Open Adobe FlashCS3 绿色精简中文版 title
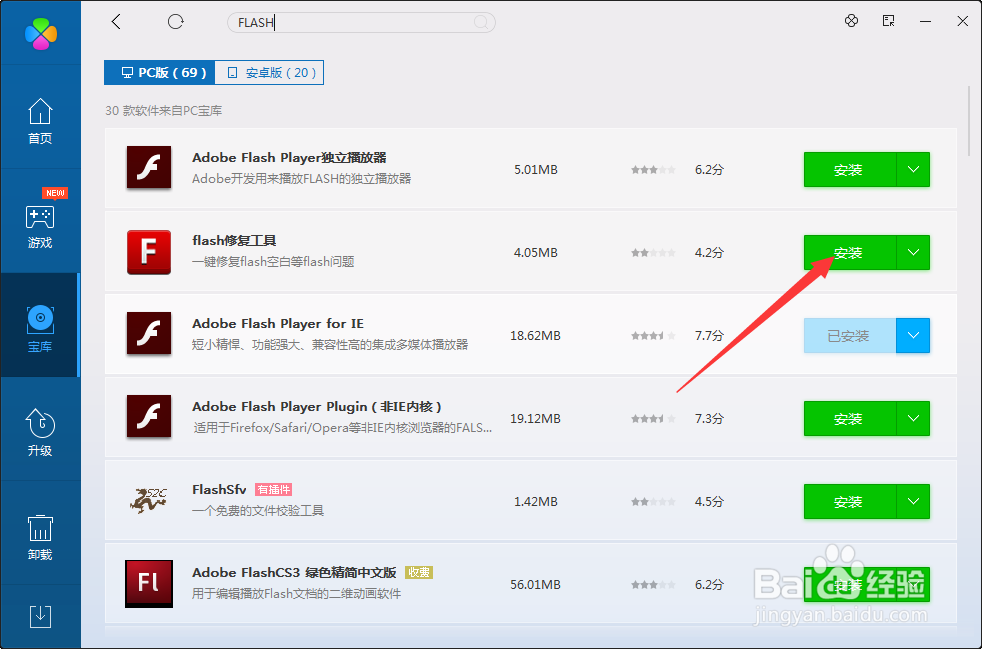The width and height of the screenshot is (982, 649). [294, 573]
